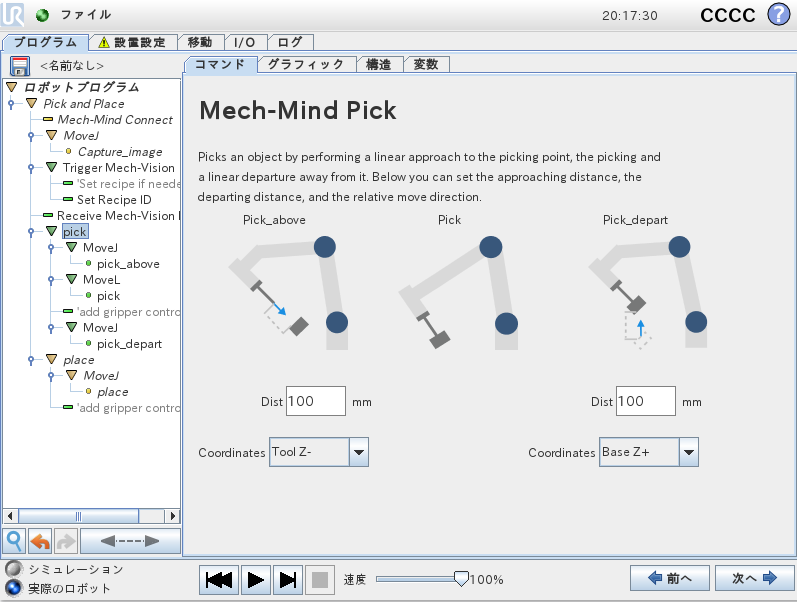Stop the program execution

tap(320, 580)
